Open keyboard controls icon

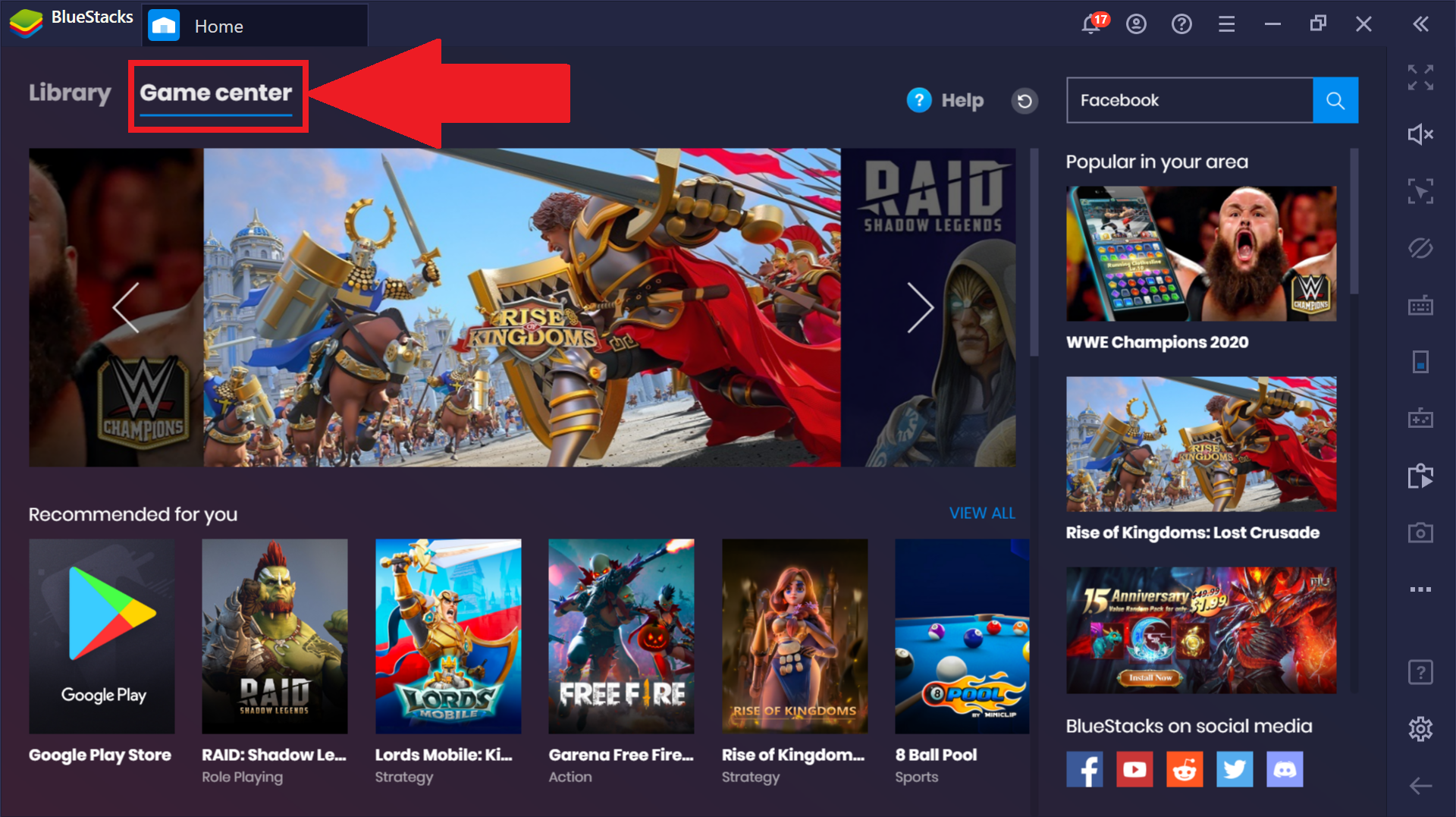tap(1420, 305)
